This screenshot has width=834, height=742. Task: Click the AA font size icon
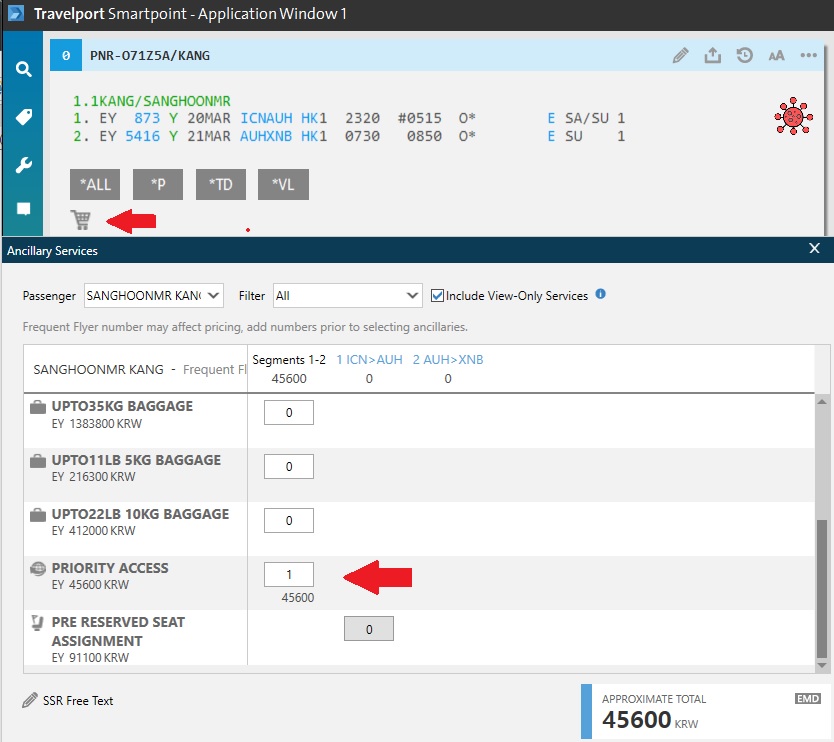[x=777, y=55]
